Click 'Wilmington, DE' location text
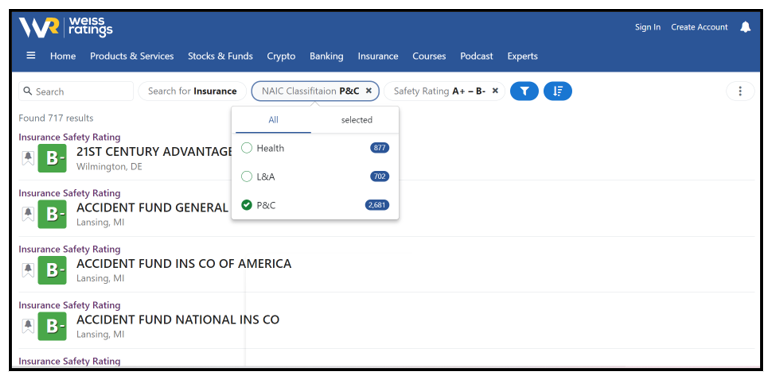The height and width of the screenshot is (378, 771). (x=109, y=167)
